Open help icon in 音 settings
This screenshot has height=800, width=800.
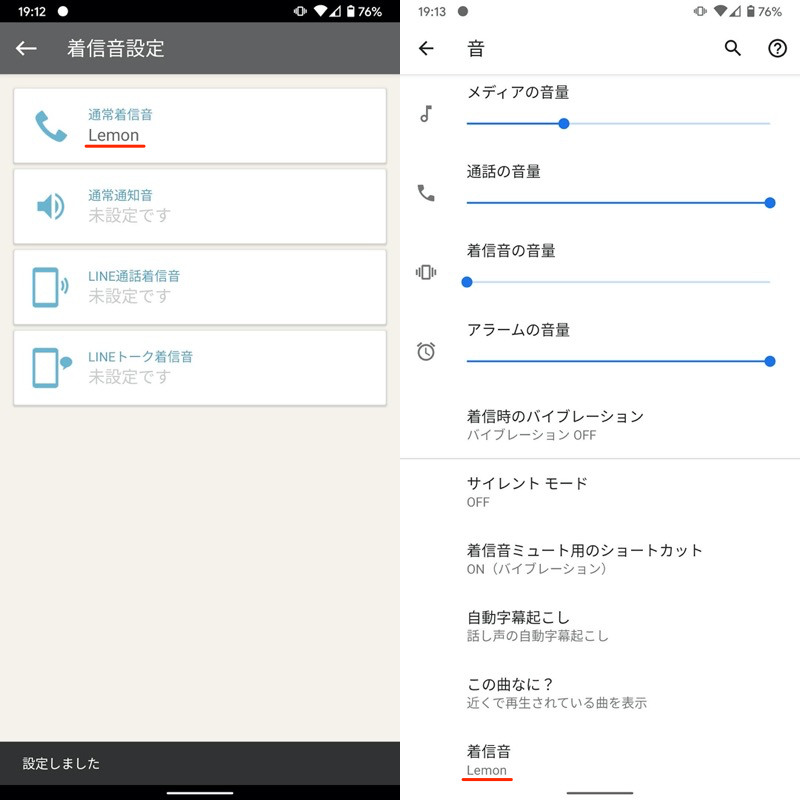pos(777,48)
